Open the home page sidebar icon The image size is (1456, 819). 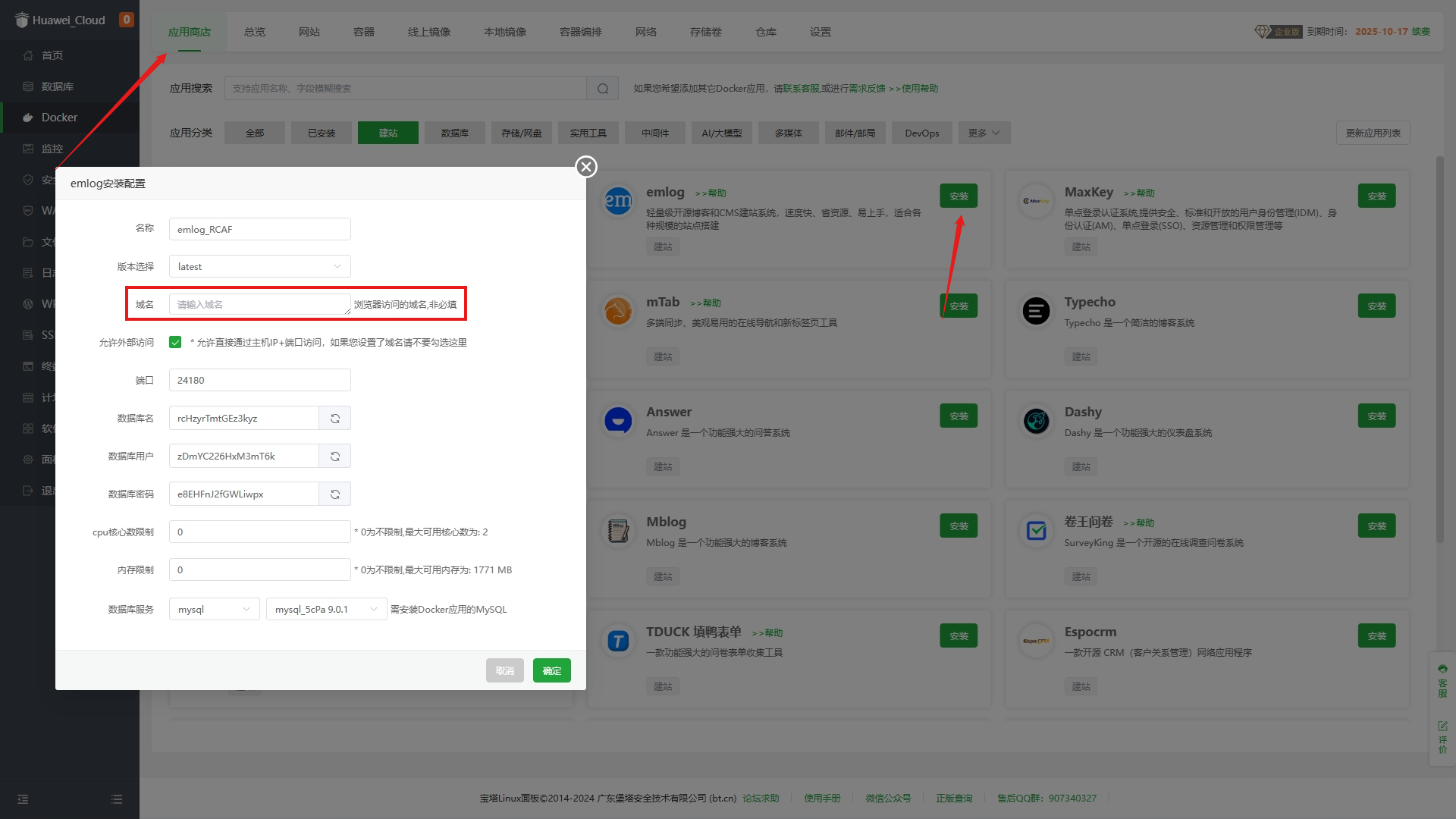[x=28, y=55]
